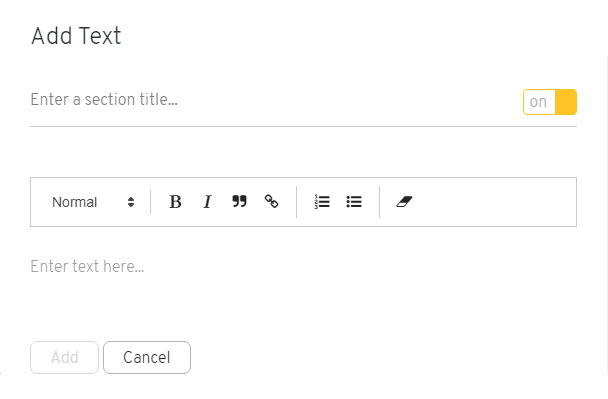Image resolution: width=608 pixels, height=399 pixels.
Task: Click the empty area of the formatting toolbar
Action: [494, 202]
